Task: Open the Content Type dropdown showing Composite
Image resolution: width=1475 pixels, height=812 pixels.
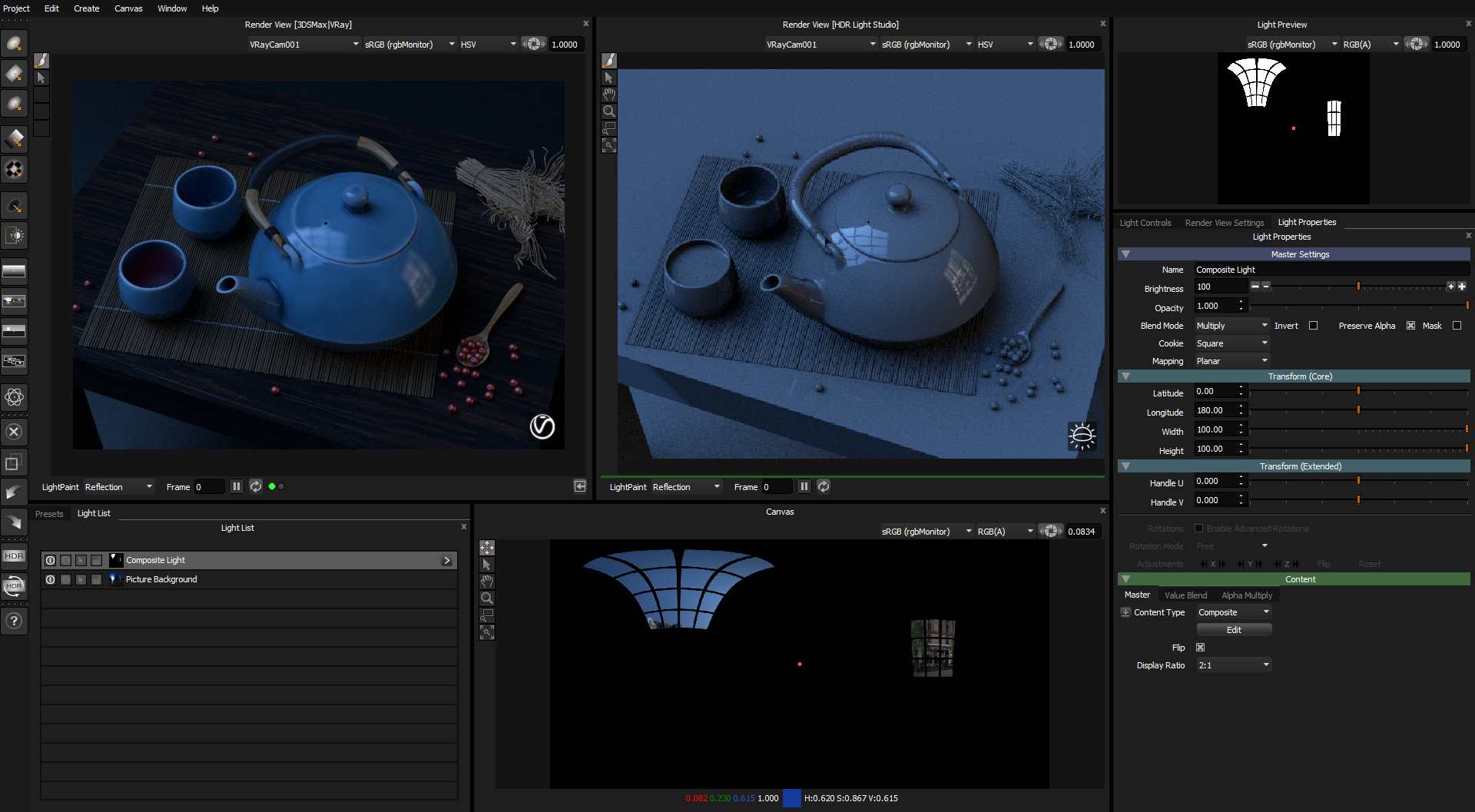Action: [1234, 612]
